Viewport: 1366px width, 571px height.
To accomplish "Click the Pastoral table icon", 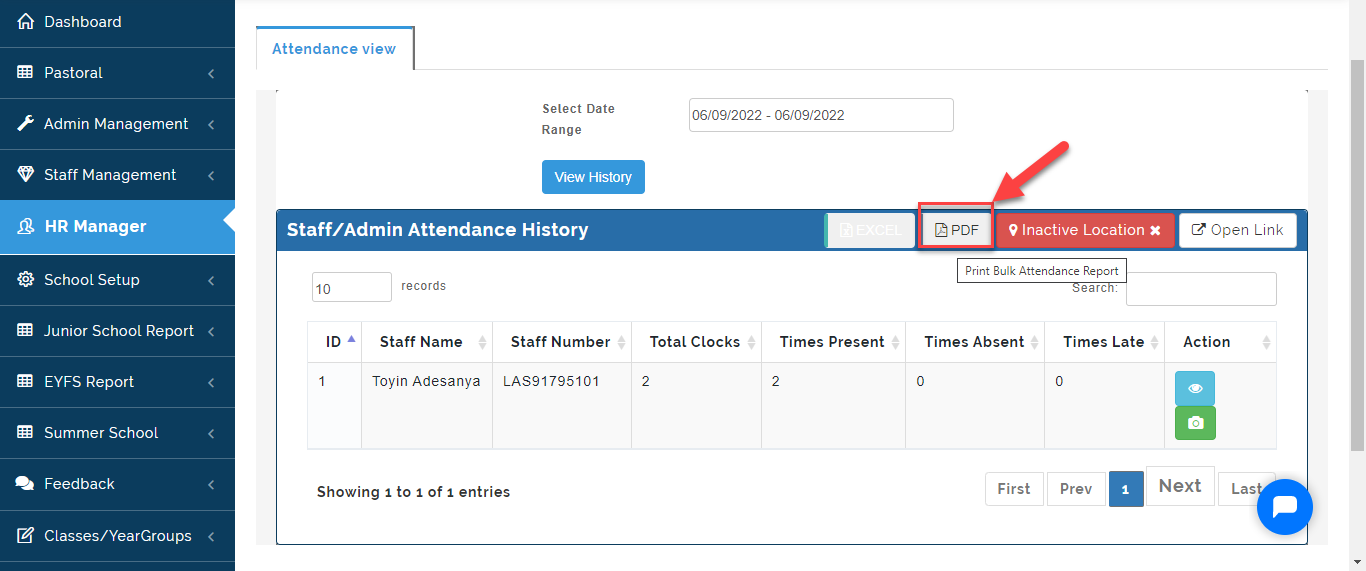I will pyautogui.click(x=26, y=72).
